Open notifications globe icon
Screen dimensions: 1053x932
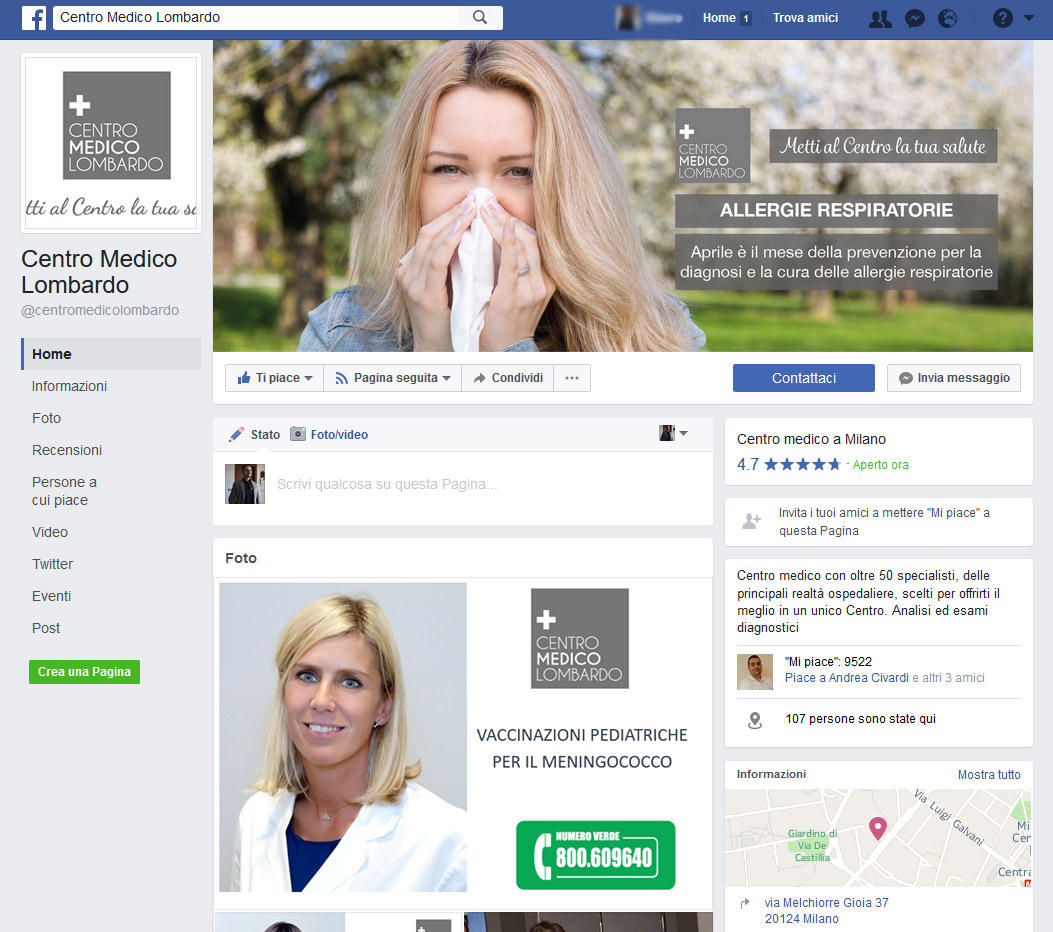click(947, 18)
